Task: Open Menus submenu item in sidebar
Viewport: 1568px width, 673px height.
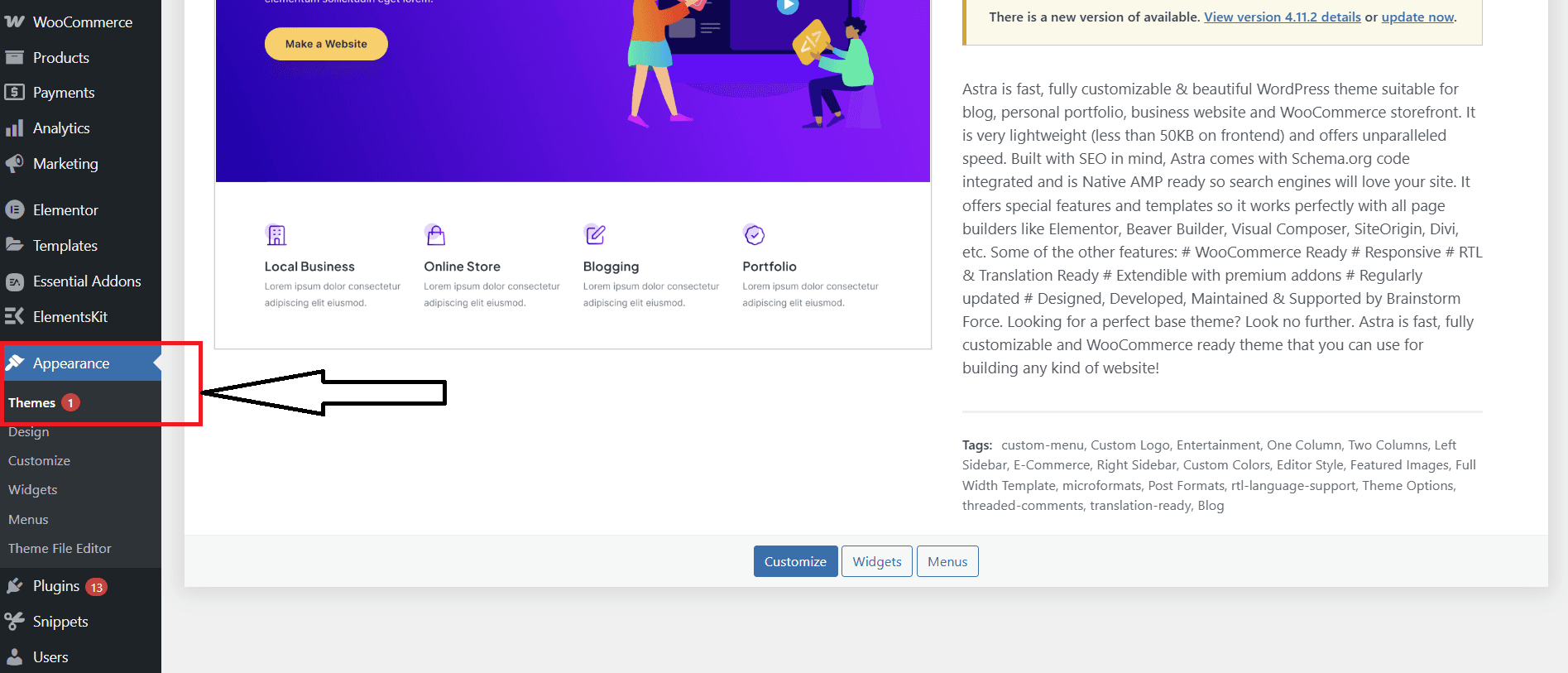Action: [x=28, y=520]
